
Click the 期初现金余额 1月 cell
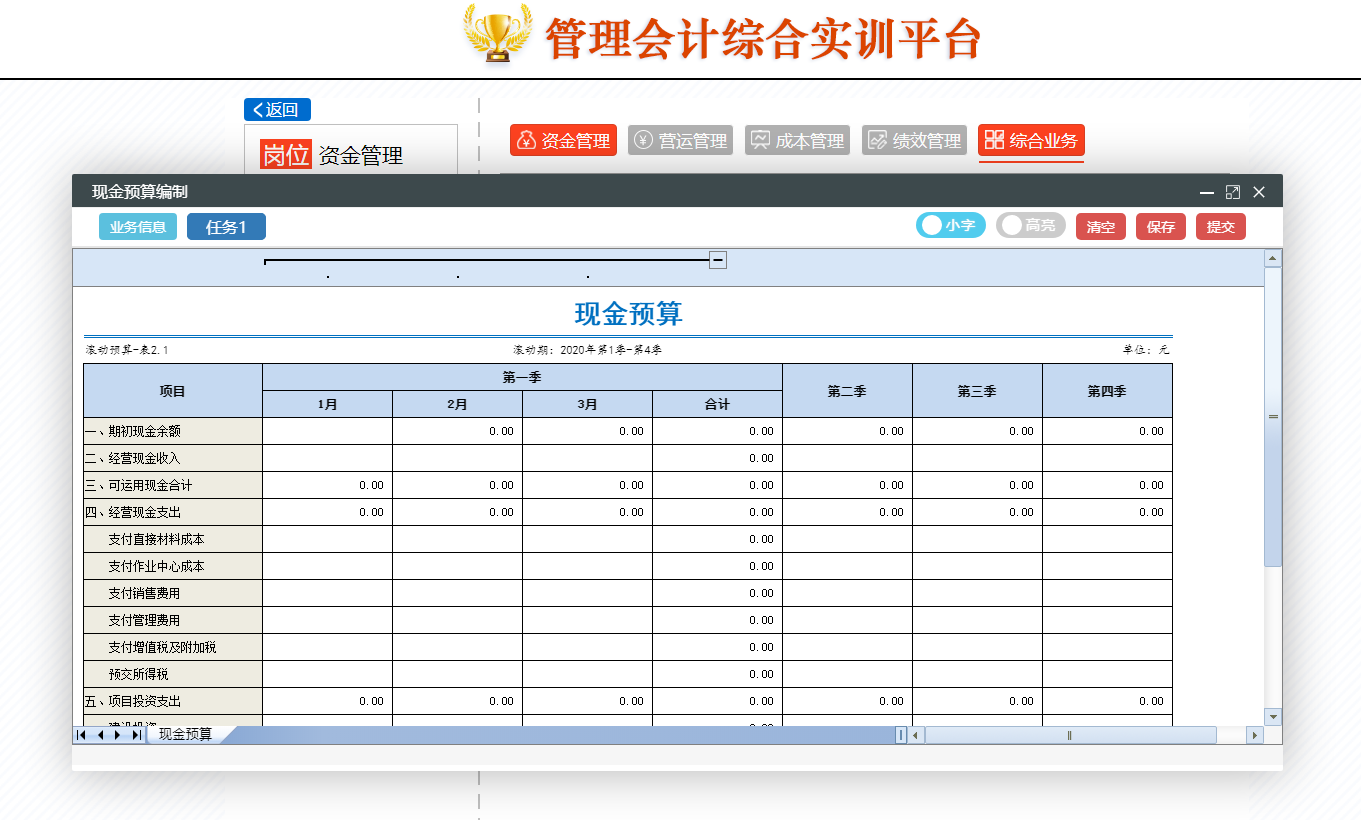(x=328, y=431)
